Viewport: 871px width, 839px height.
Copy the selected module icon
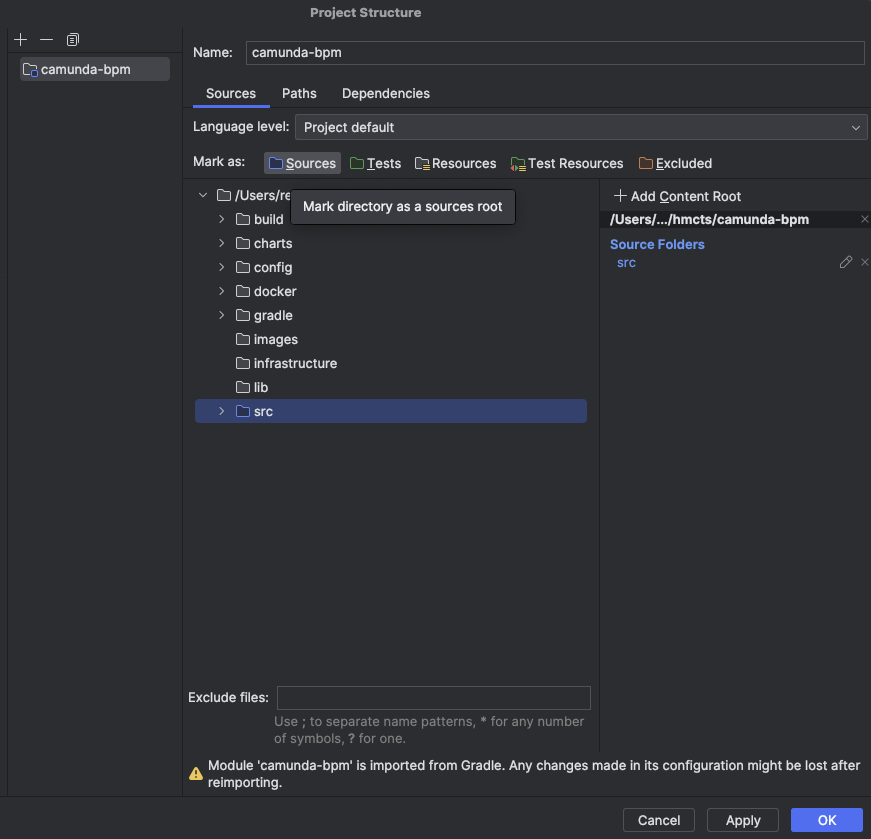[x=73, y=39]
